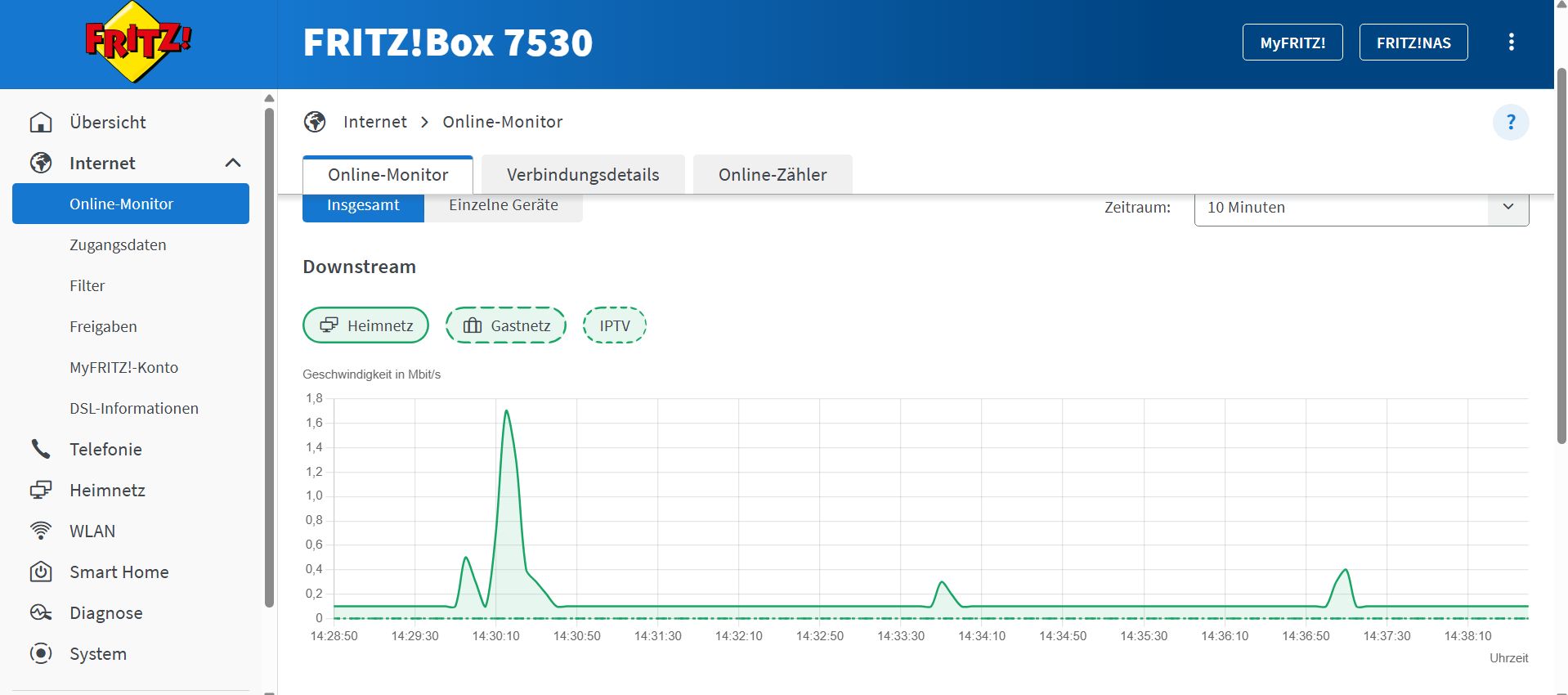Click the sidebar scrollbar thumb
The image size is (1568, 695).
[x=269, y=357]
